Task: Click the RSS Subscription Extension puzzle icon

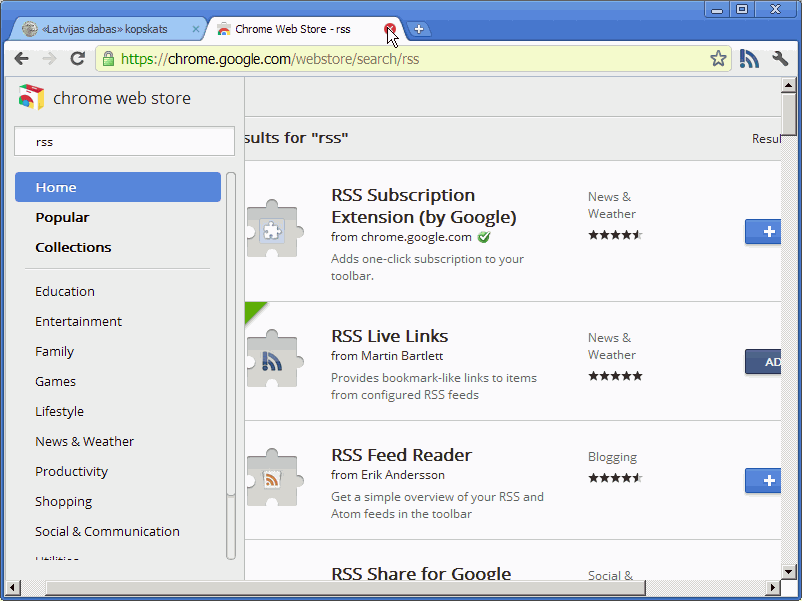Action: pyautogui.click(x=273, y=229)
